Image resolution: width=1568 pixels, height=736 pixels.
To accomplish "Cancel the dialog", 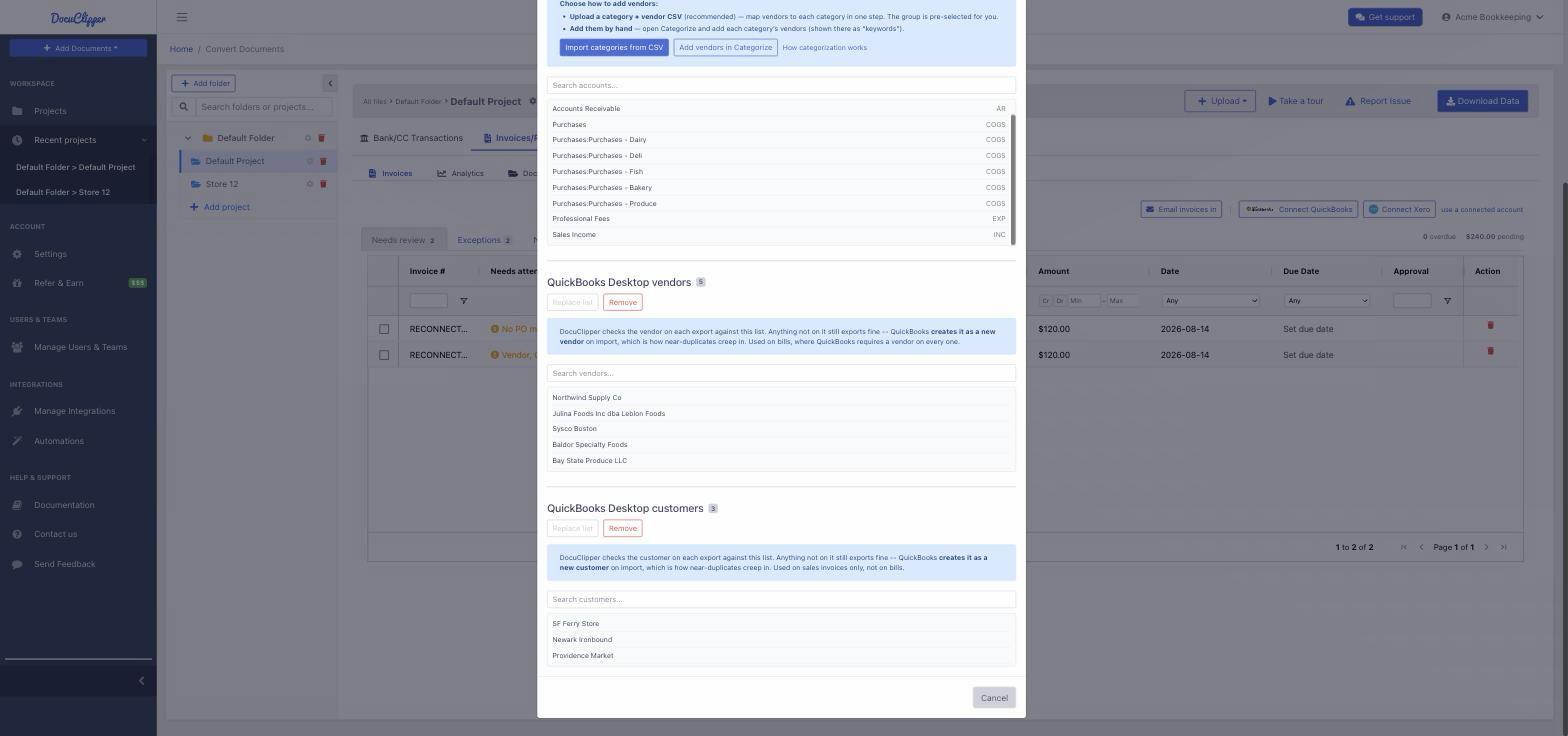I will click(x=994, y=698).
